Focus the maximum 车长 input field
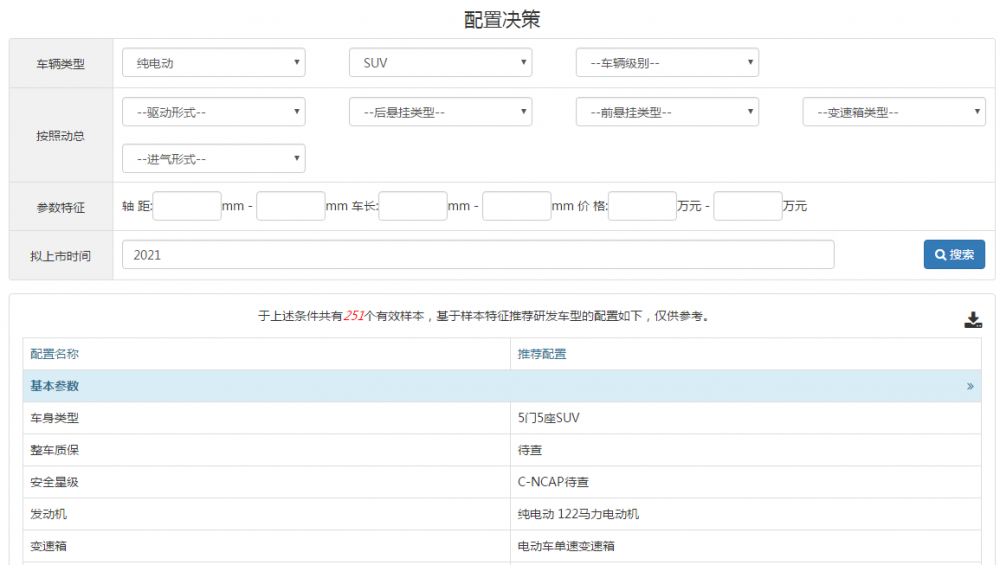The width and height of the screenshot is (1000, 565). pos(517,206)
